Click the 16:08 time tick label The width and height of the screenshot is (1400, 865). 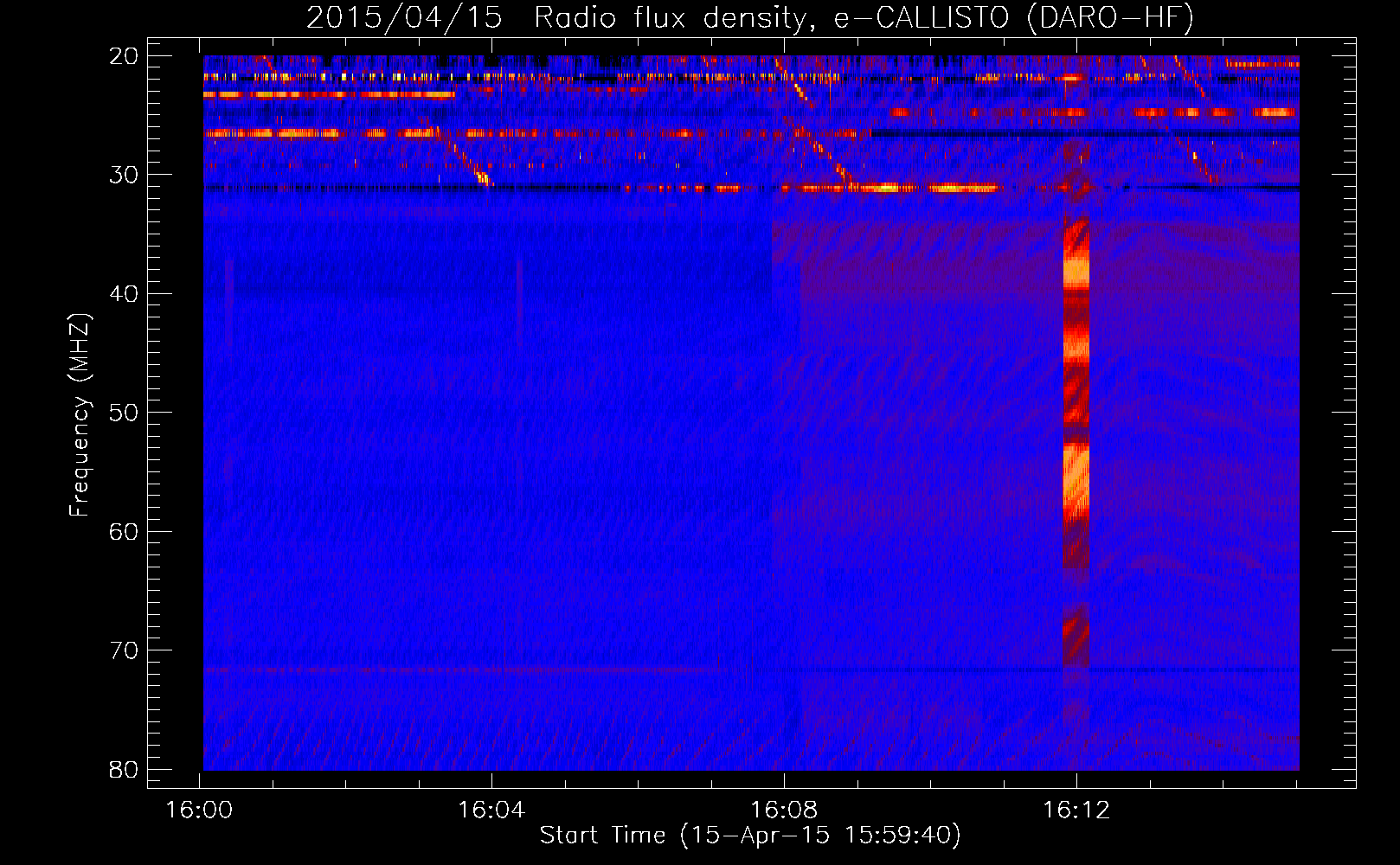pos(784,811)
